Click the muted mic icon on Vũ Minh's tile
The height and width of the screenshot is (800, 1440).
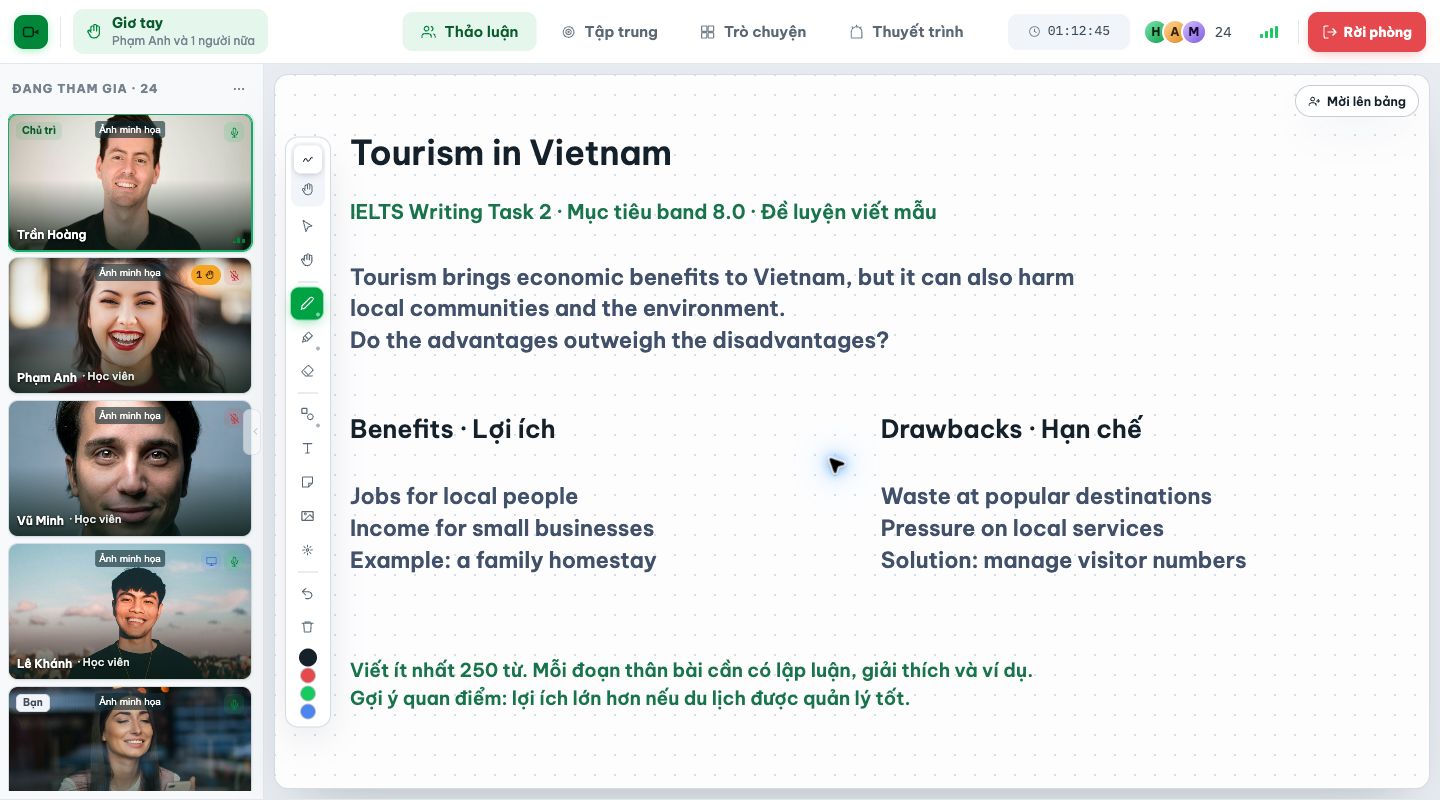pos(234,418)
